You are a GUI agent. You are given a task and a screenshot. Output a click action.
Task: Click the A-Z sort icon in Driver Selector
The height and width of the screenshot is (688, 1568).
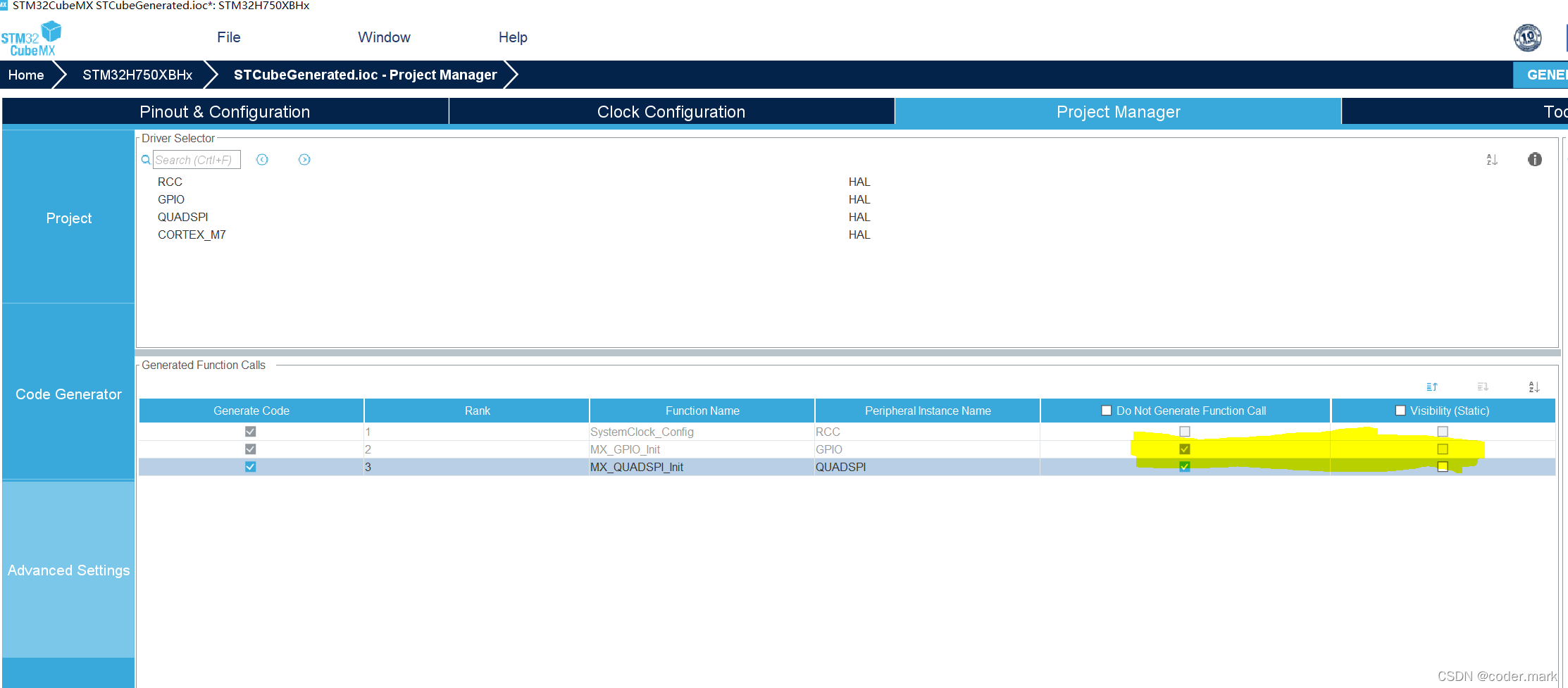click(1492, 160)
